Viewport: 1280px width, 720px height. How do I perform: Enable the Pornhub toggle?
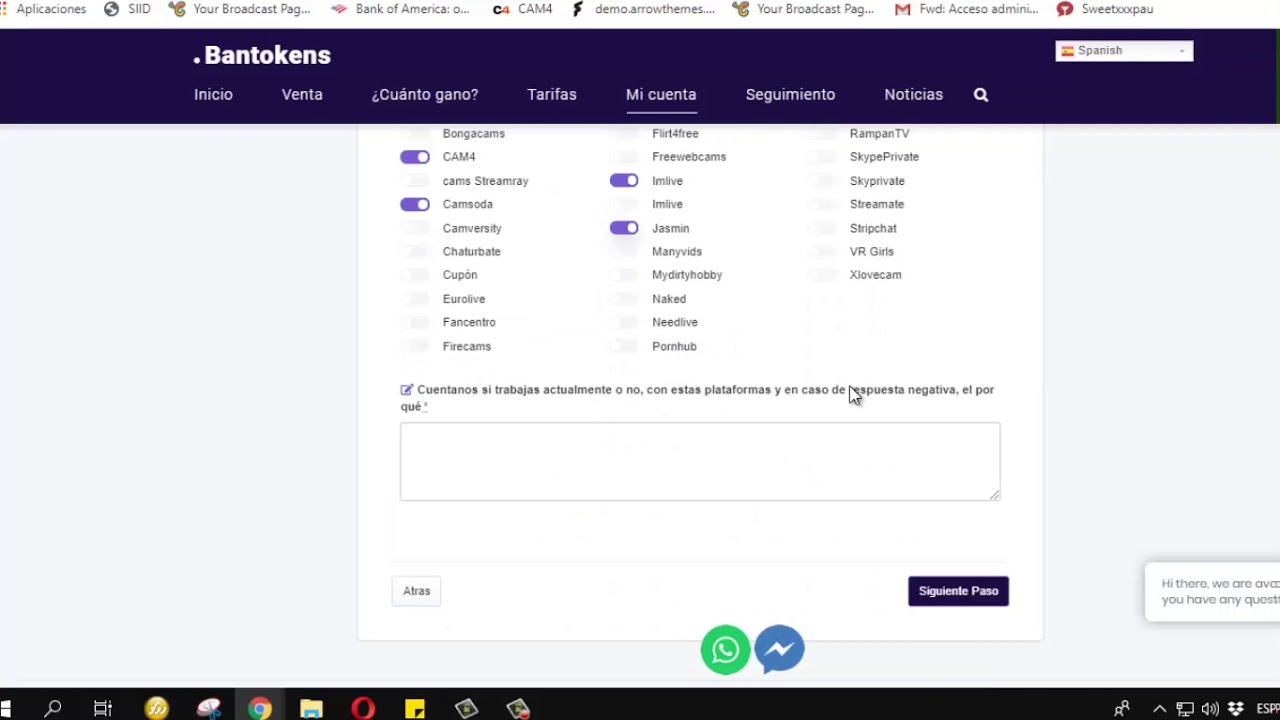click(624, 346)
